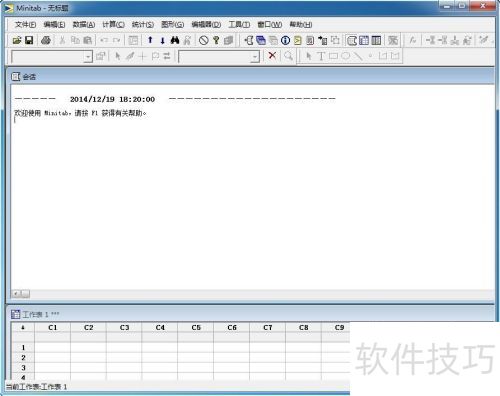The image size is (500, 396).
Task: Click the Print window icon
Action: tap(46, 40)
